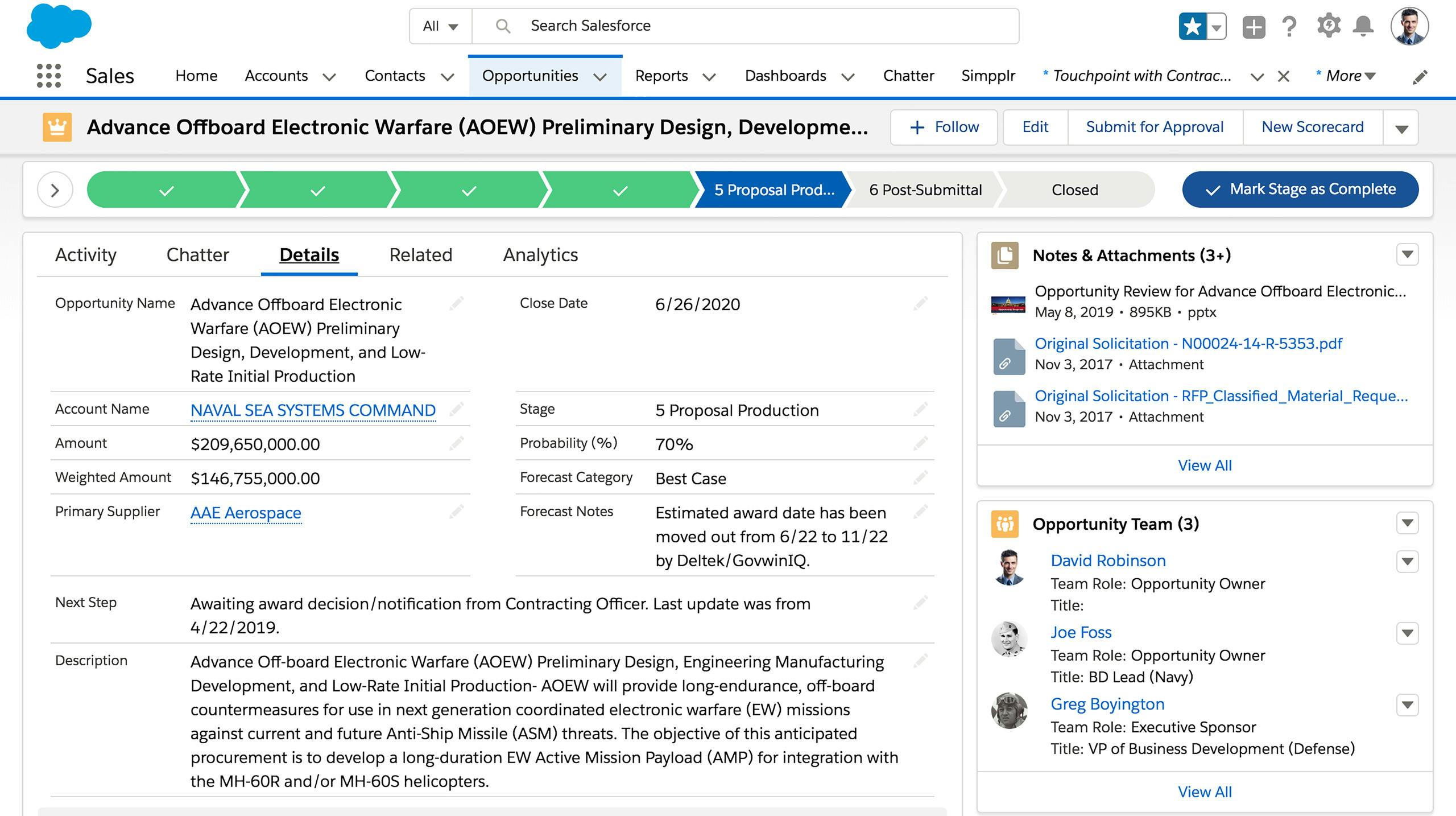Edit the Forecast Category pencil icon
This screenshot has height=816, width=1456.
click(921, 477)
